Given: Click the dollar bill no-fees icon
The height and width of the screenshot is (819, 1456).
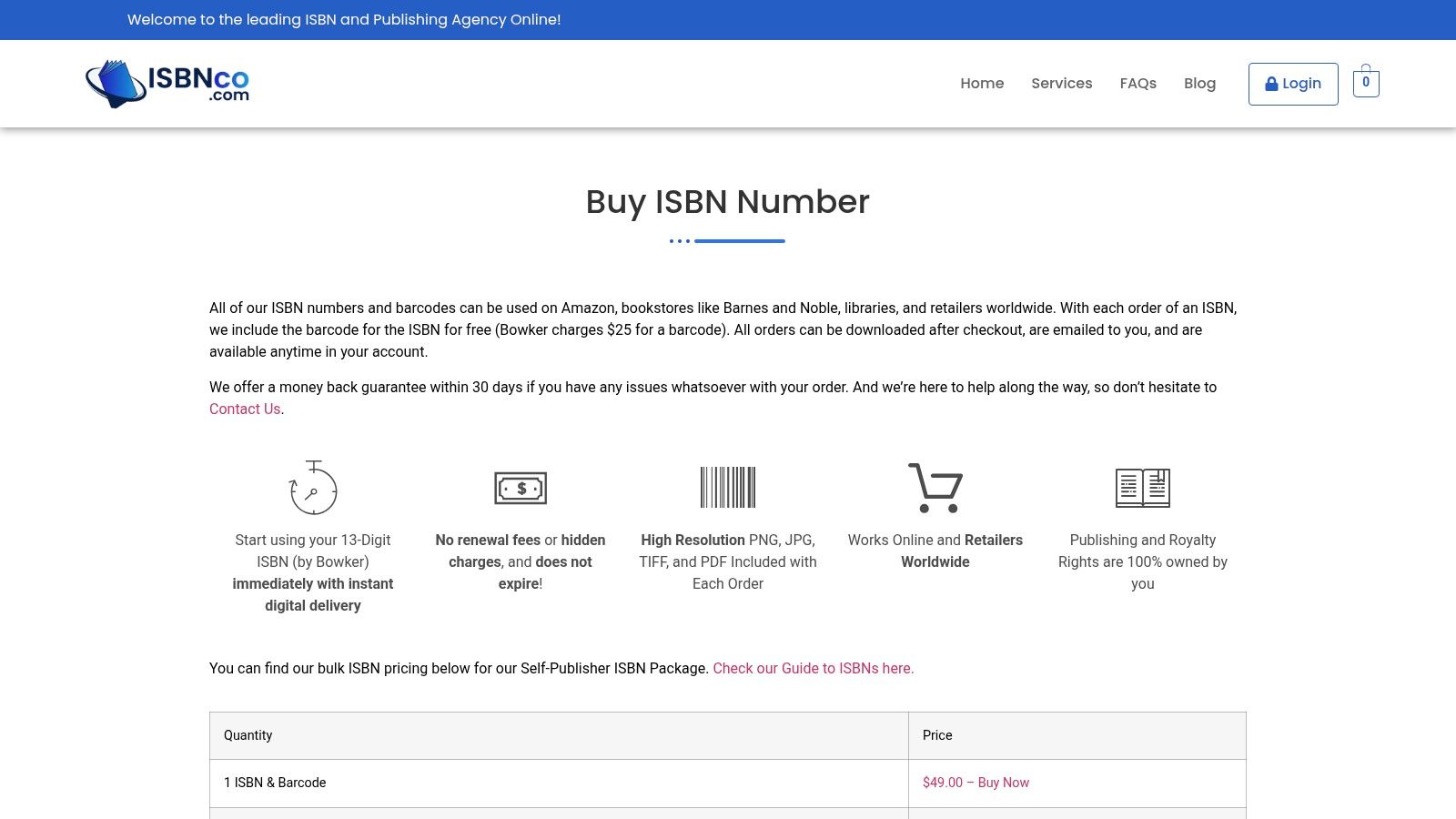Looking at the screenshot, I should (x=521, y=488).
